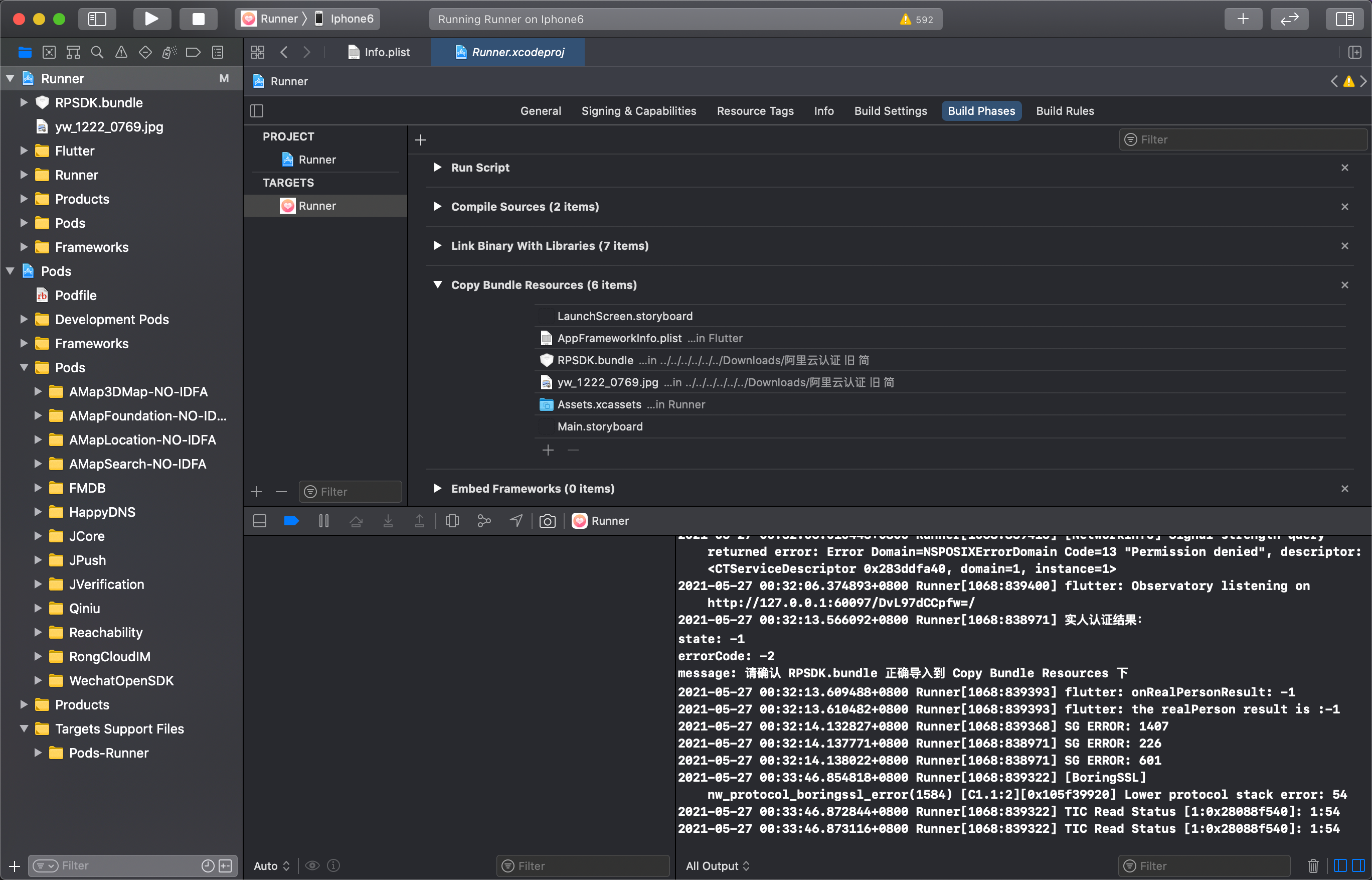Expand Link Binary With Libraries

tap(438, 246)
